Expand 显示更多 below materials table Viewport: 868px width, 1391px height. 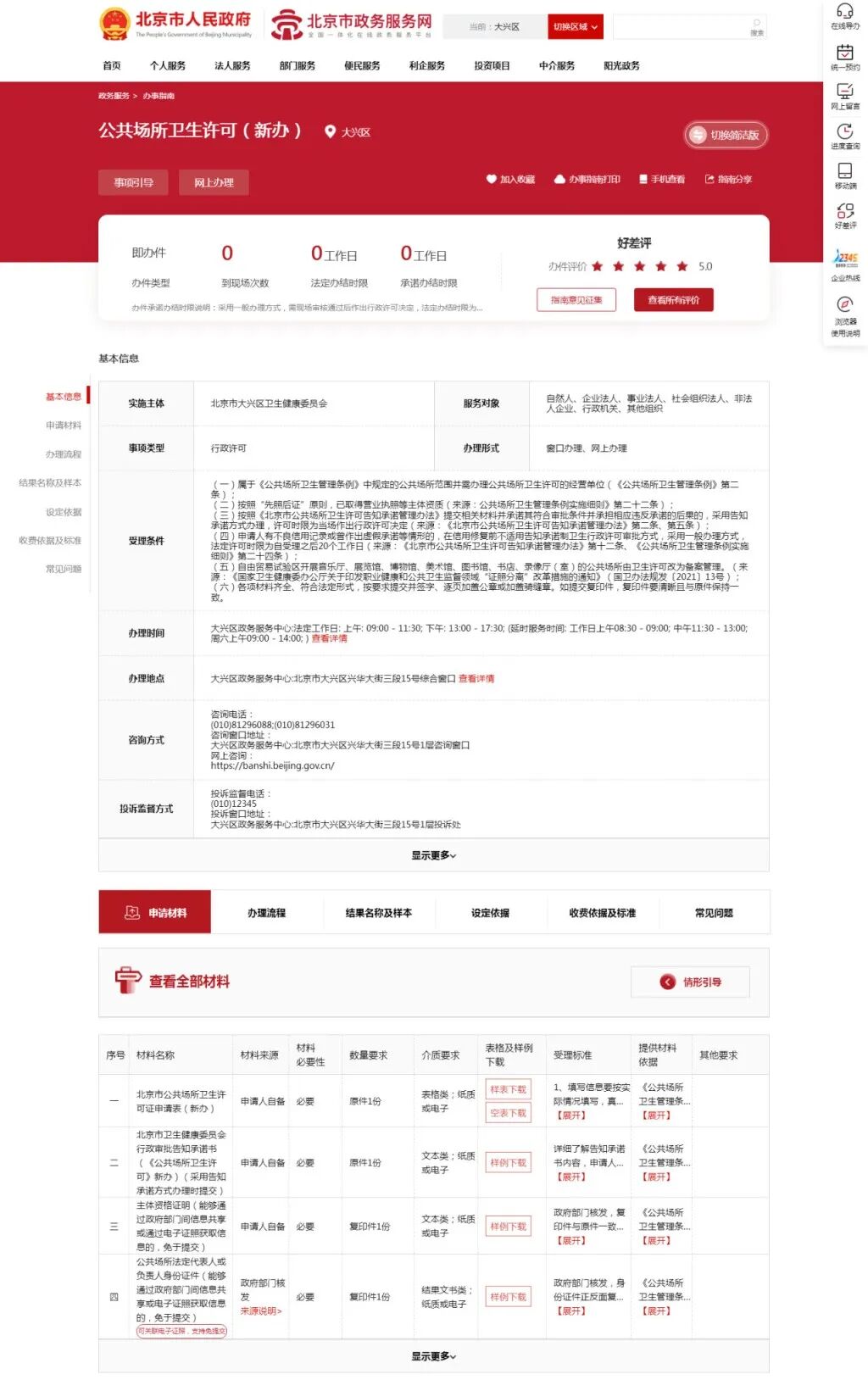coord(433,1356)
